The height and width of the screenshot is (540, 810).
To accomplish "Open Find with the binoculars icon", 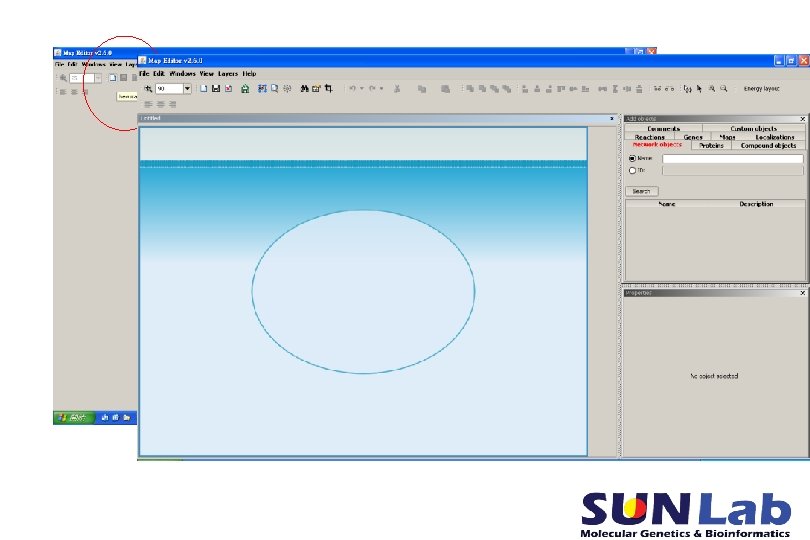I will coord(304,89).
